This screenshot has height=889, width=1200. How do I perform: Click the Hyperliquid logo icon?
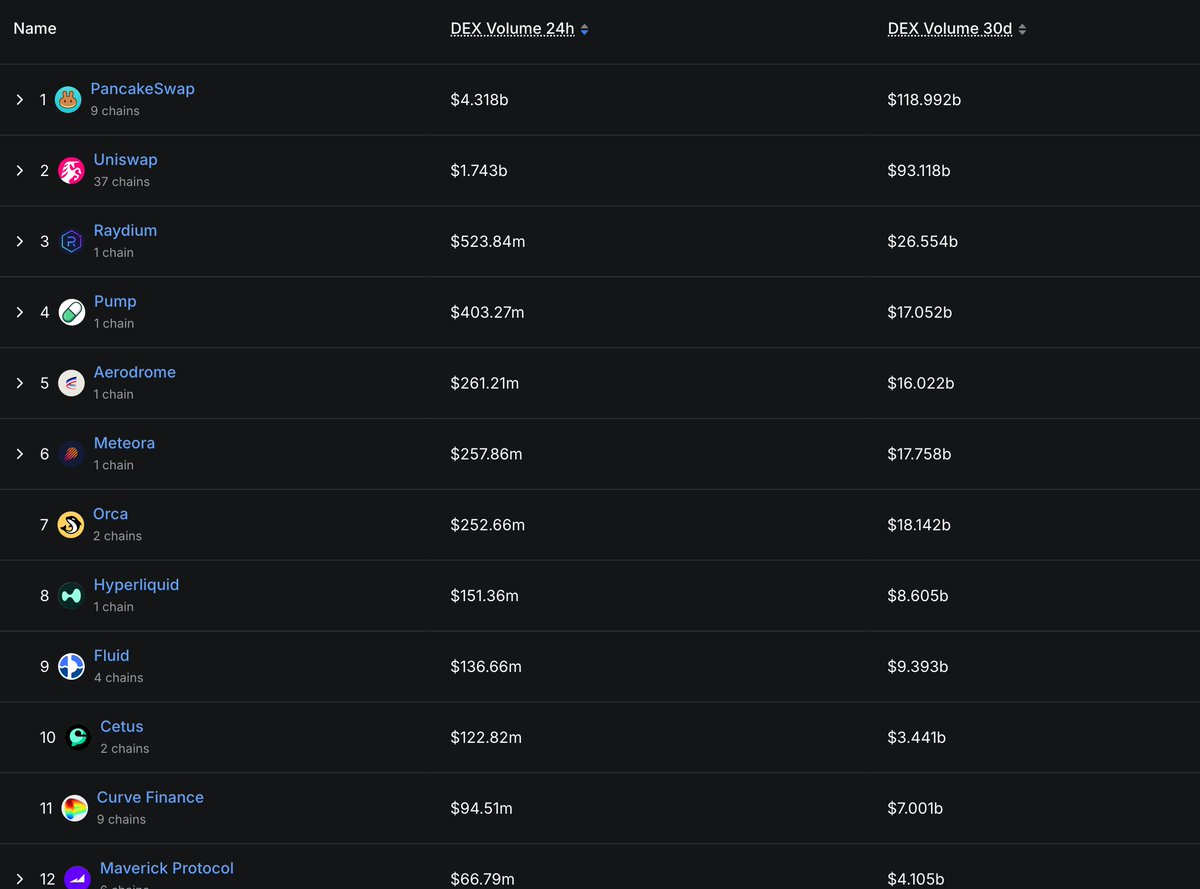[x=71, y=596]
